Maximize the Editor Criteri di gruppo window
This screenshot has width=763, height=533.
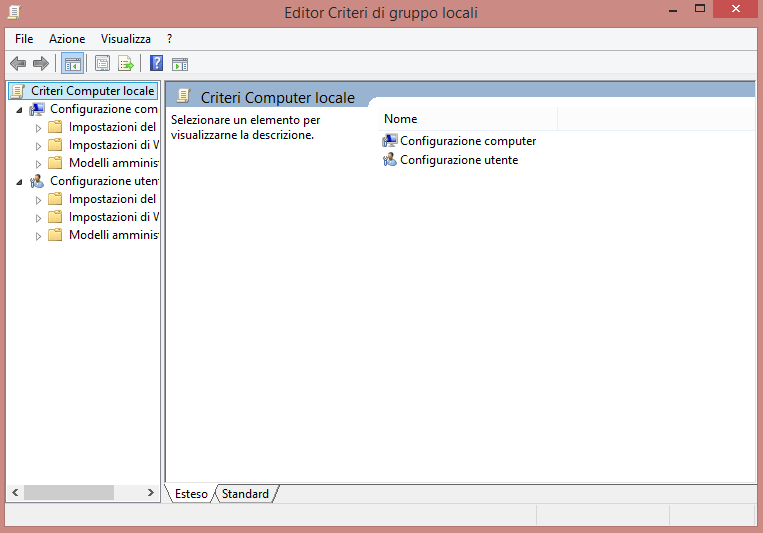click(700, 9)
